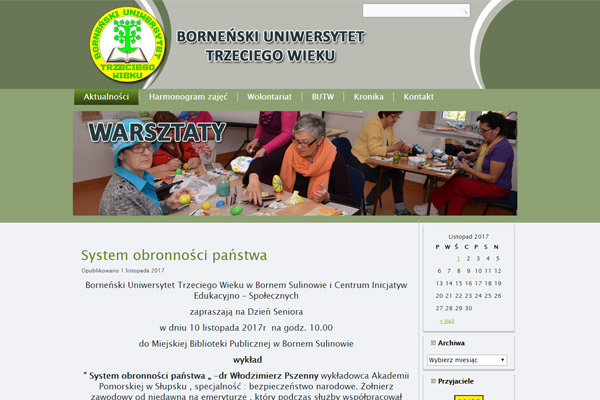Open the BUTW menu item
This screenshot has height=400, width=600.
pyautogui.click(x=323, y=97)
